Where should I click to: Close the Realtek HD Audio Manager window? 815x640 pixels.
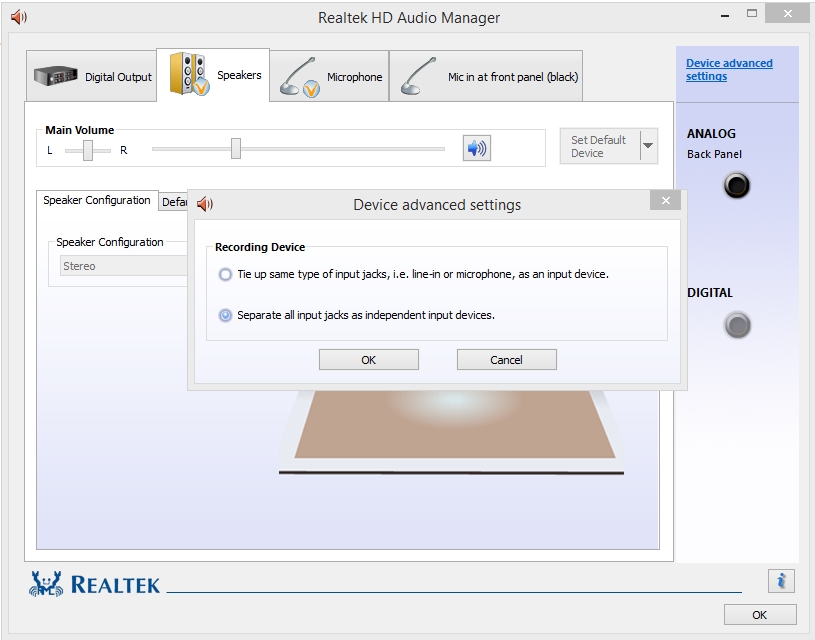(787, 14)
